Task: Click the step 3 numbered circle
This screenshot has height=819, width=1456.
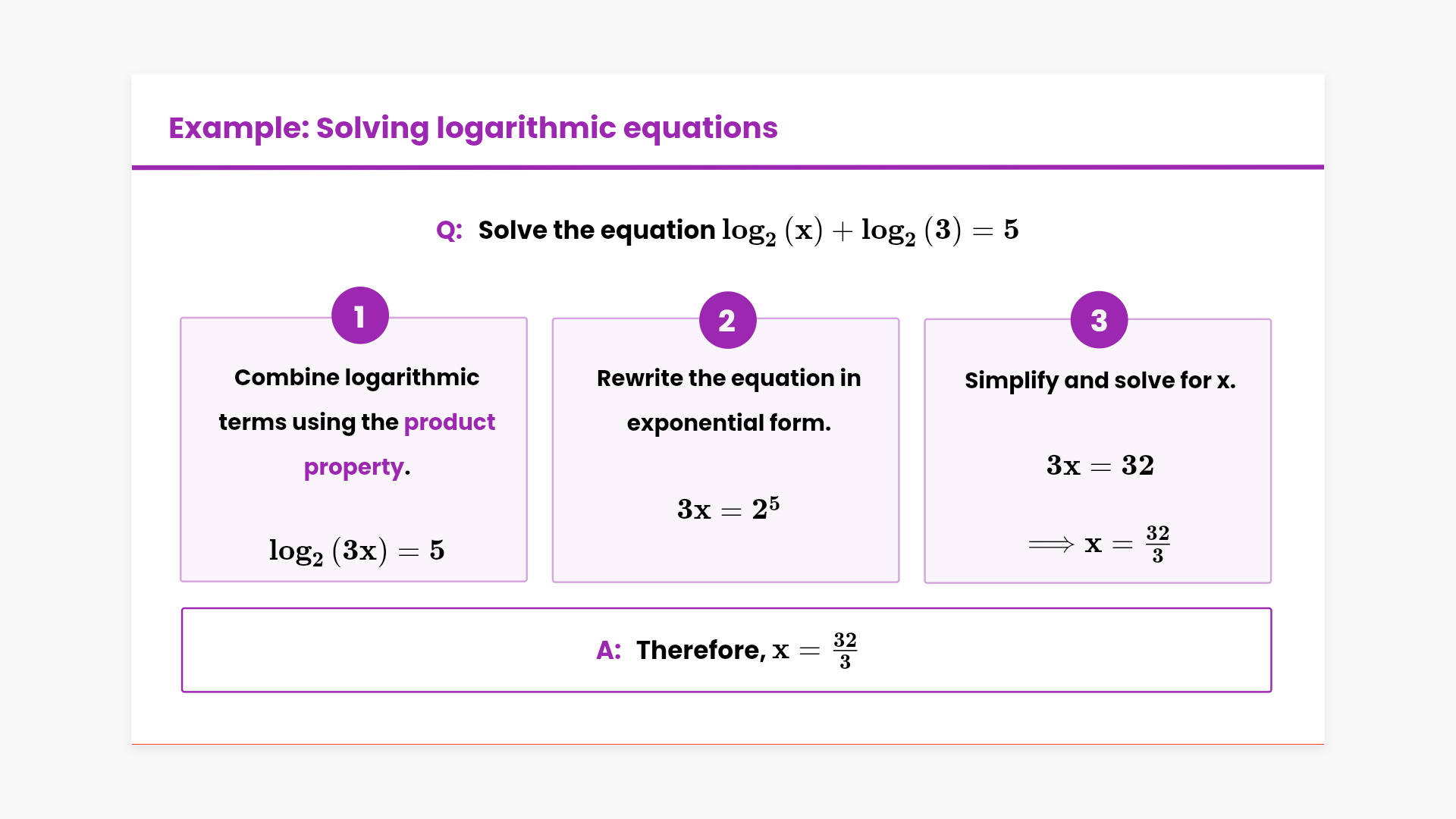Action: (x=1099, y=320)
